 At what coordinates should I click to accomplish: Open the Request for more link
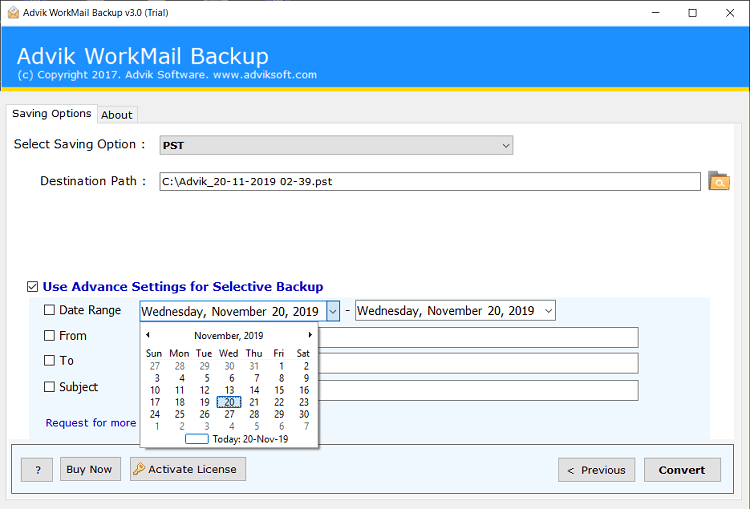[91, 423]
